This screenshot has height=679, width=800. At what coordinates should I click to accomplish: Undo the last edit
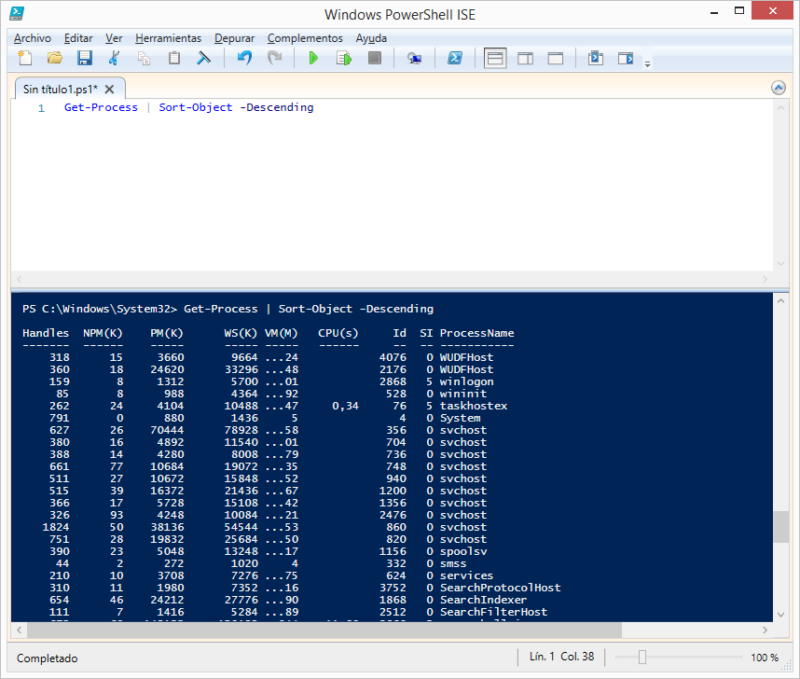(x=244, y=58)
